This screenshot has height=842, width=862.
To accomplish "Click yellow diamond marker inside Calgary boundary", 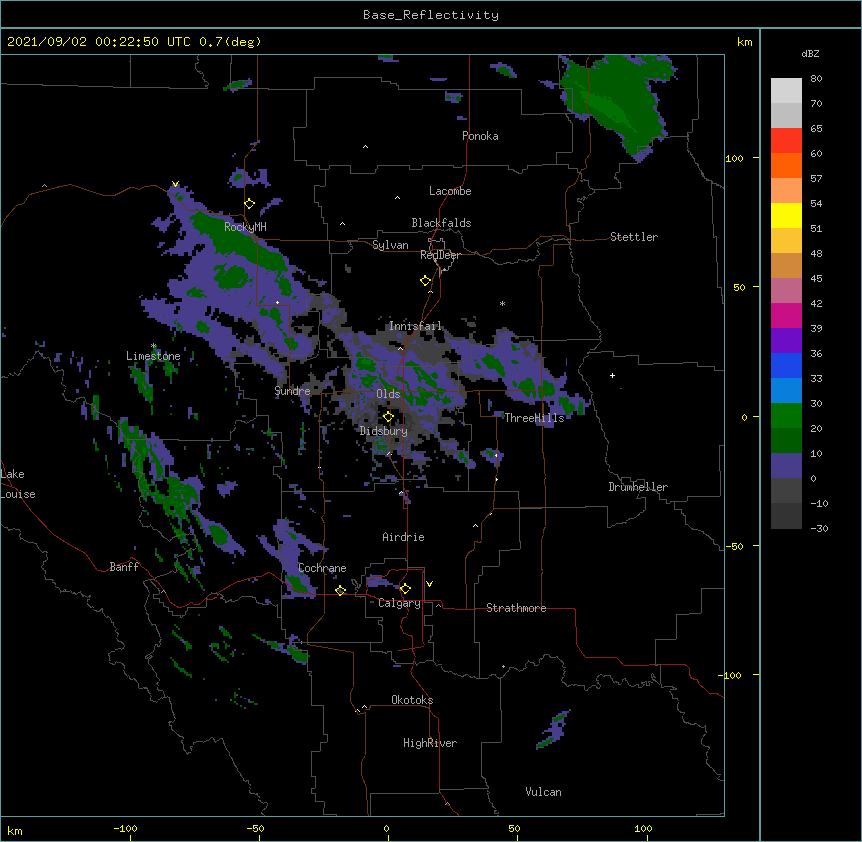I will [405, 589].
